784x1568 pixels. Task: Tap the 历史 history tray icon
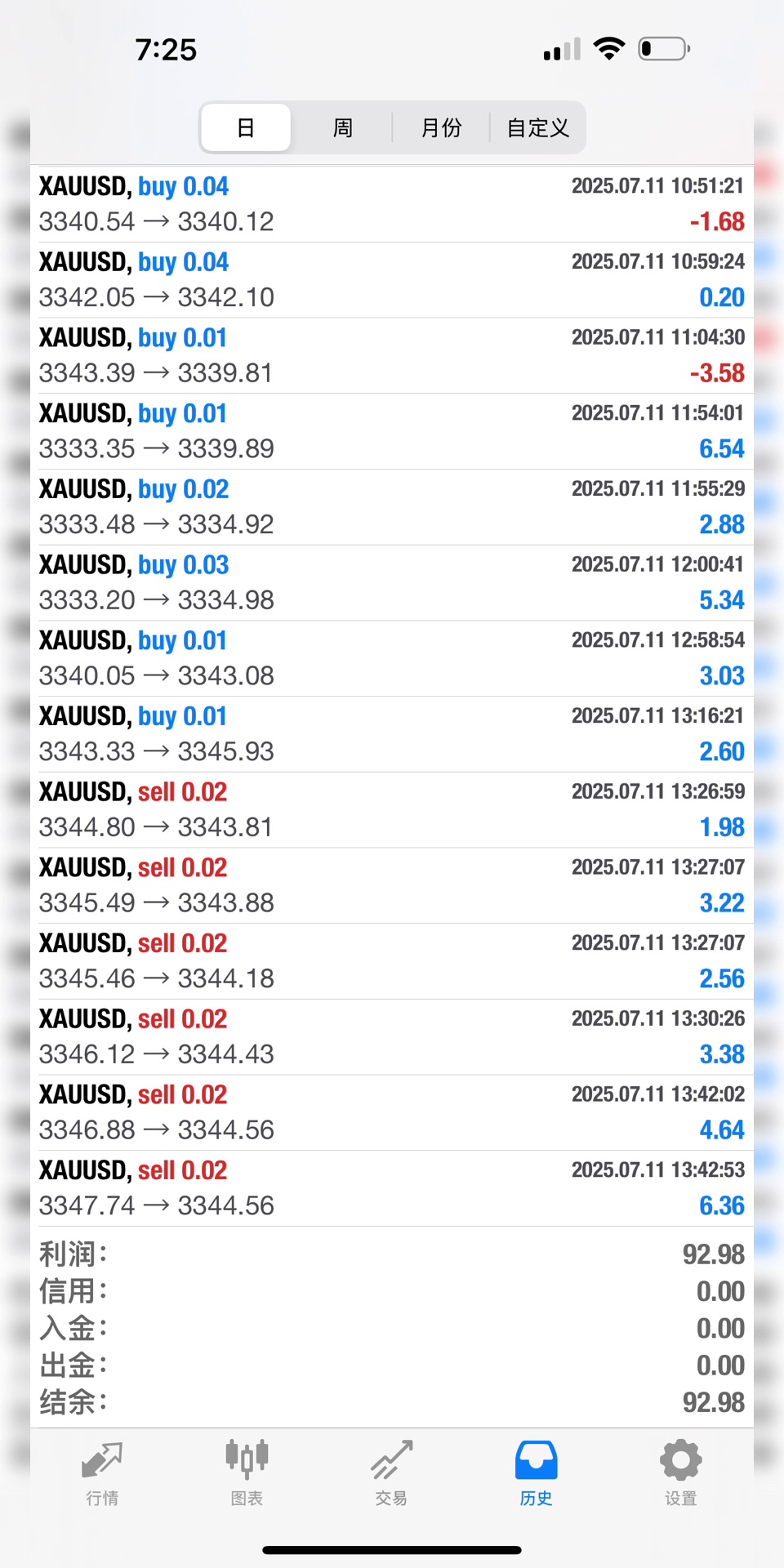(536, 1460)
